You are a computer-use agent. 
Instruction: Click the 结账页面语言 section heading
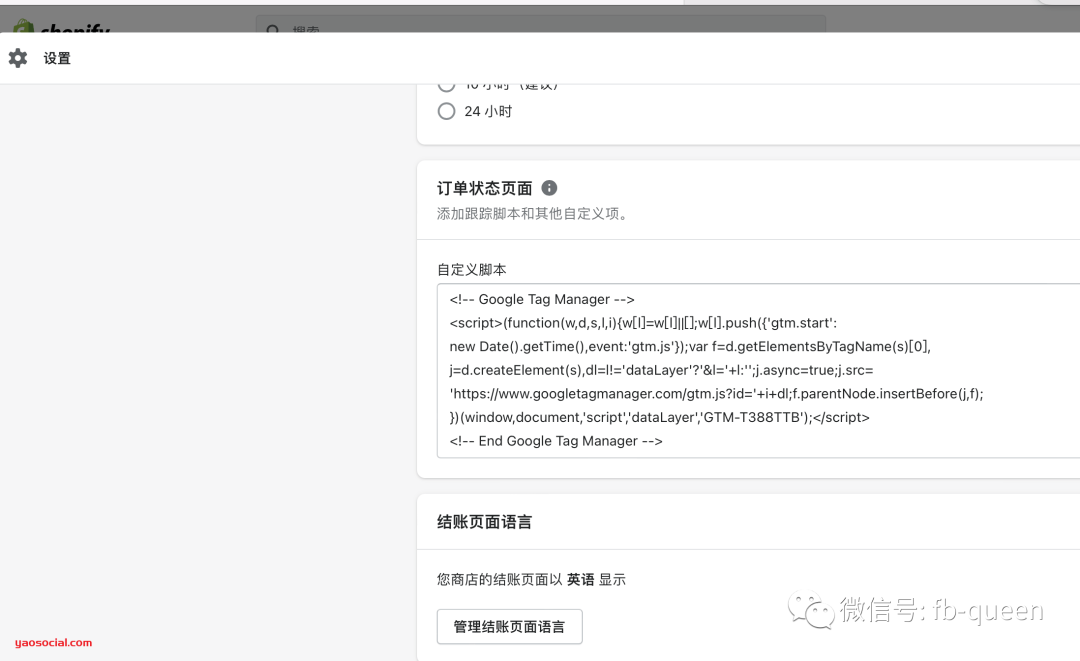point(486,521)
